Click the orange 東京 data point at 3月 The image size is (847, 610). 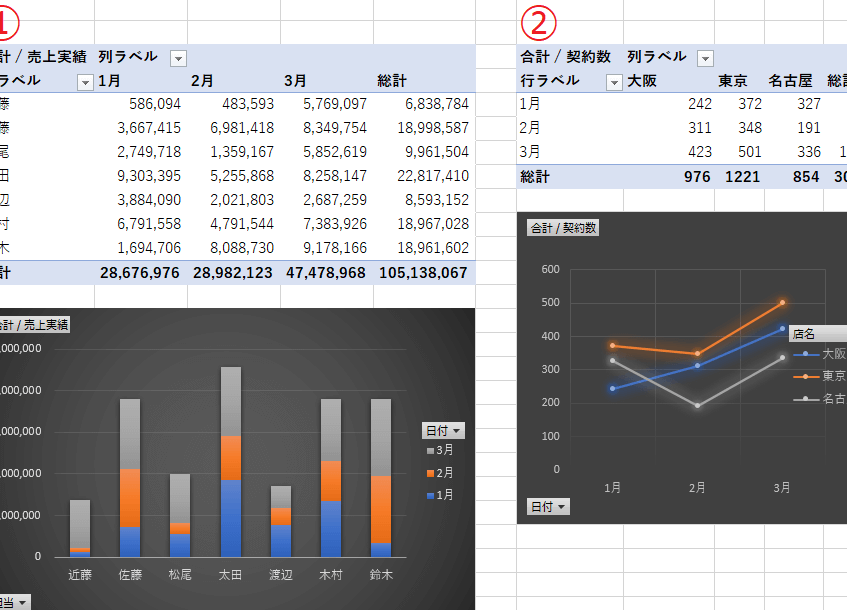coord(782,302)
